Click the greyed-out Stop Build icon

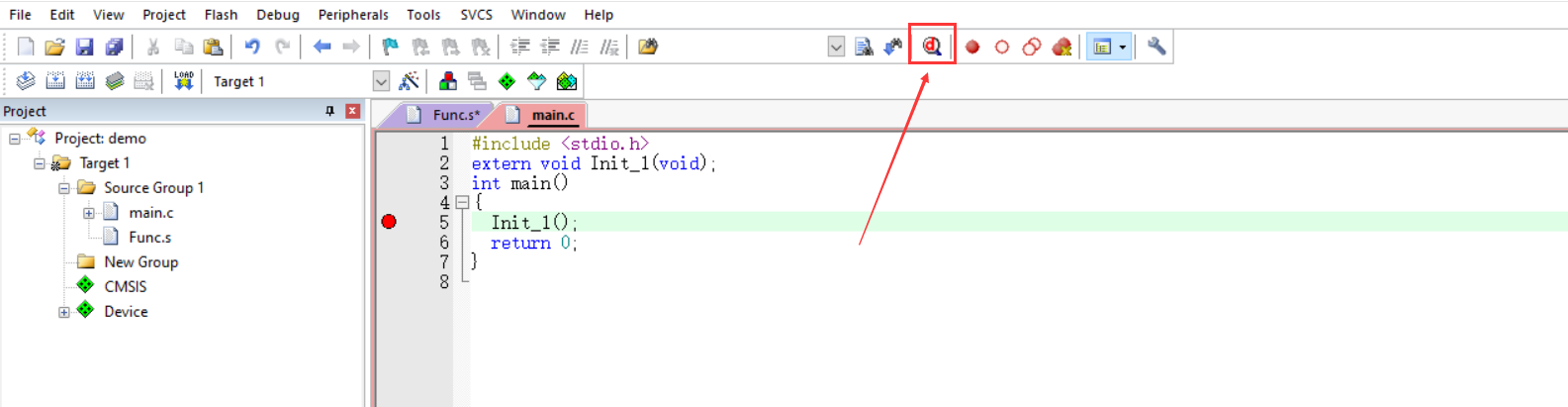(x=144, y=81)
